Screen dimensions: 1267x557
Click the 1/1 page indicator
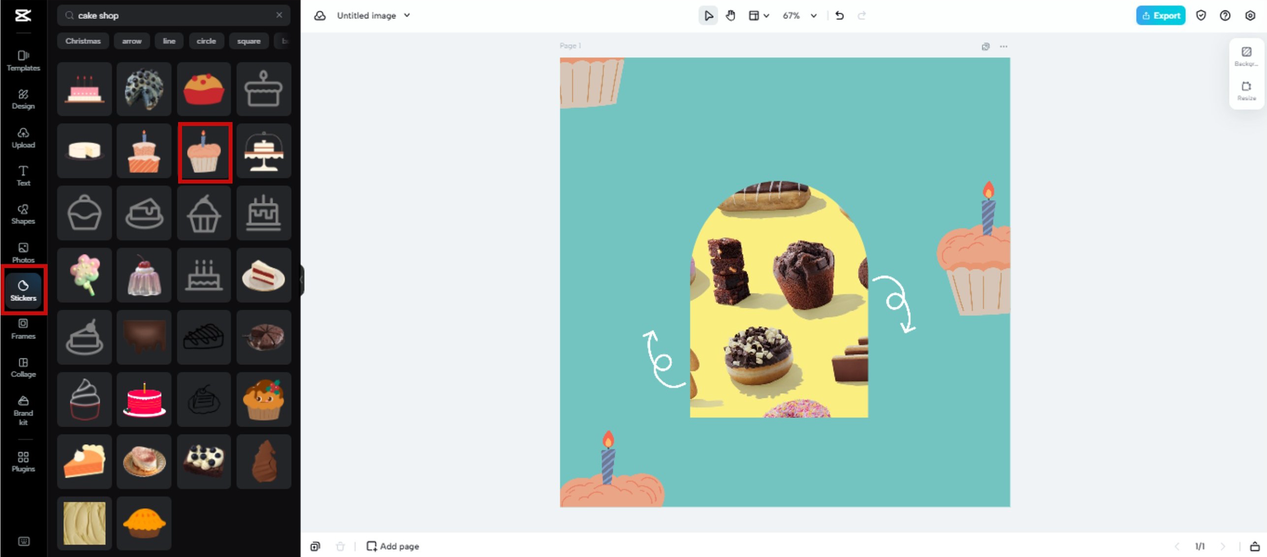pyautogui.click(x=1200, y=546)
